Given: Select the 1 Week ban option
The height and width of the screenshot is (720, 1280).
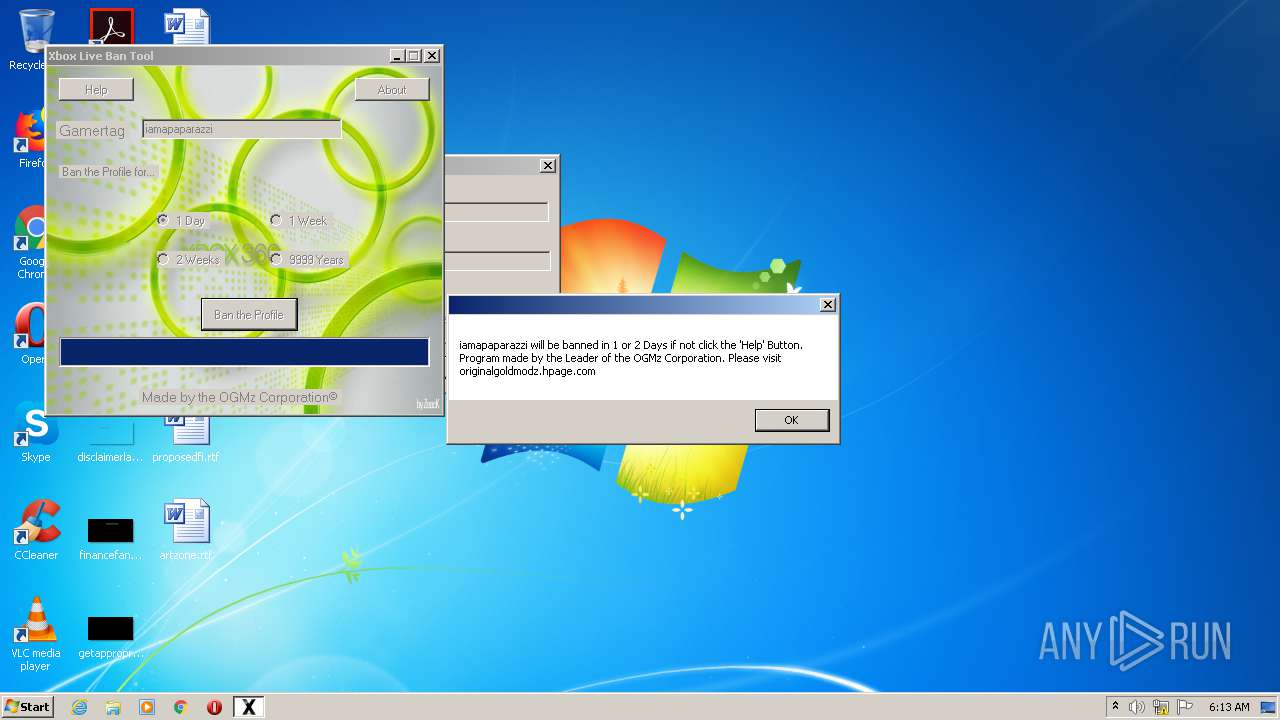Looking at the screenshot, I should point(298,220).
